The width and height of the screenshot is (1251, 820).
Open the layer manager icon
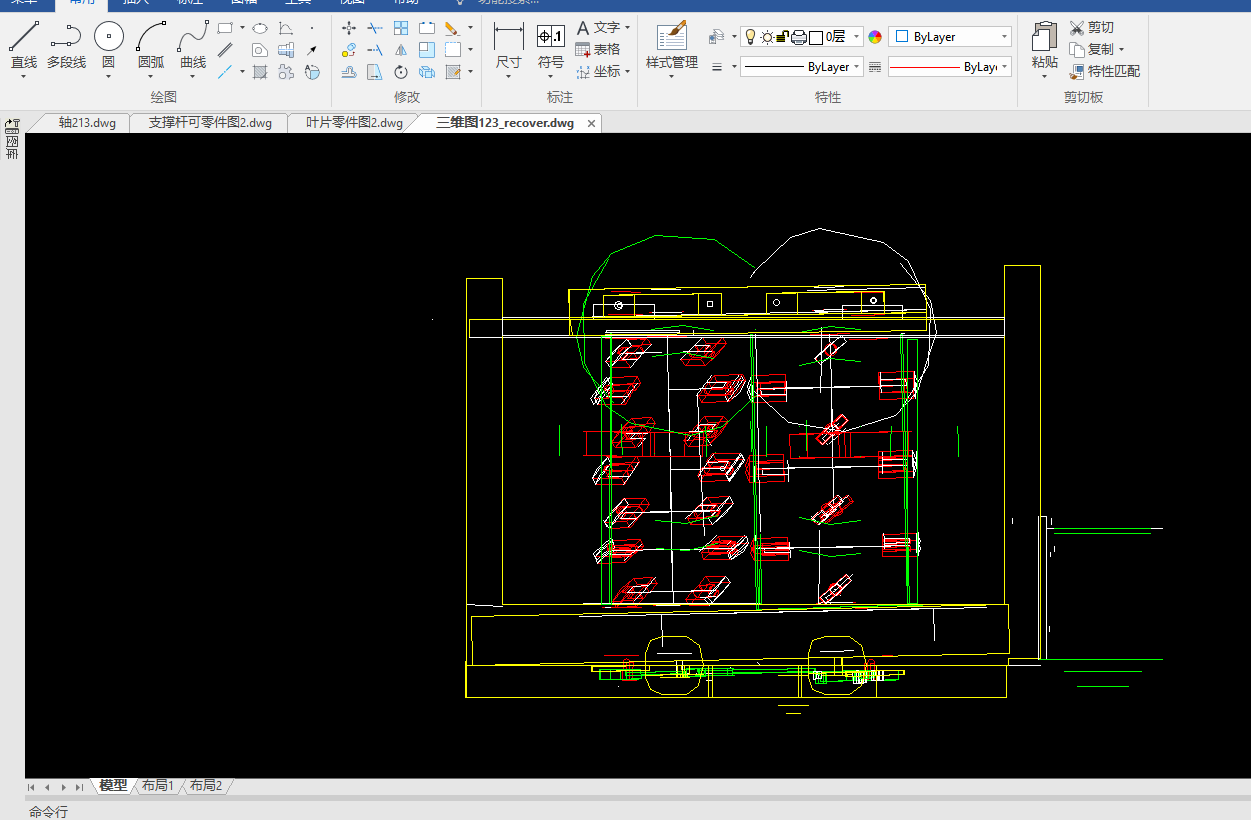tap(716, 37)
